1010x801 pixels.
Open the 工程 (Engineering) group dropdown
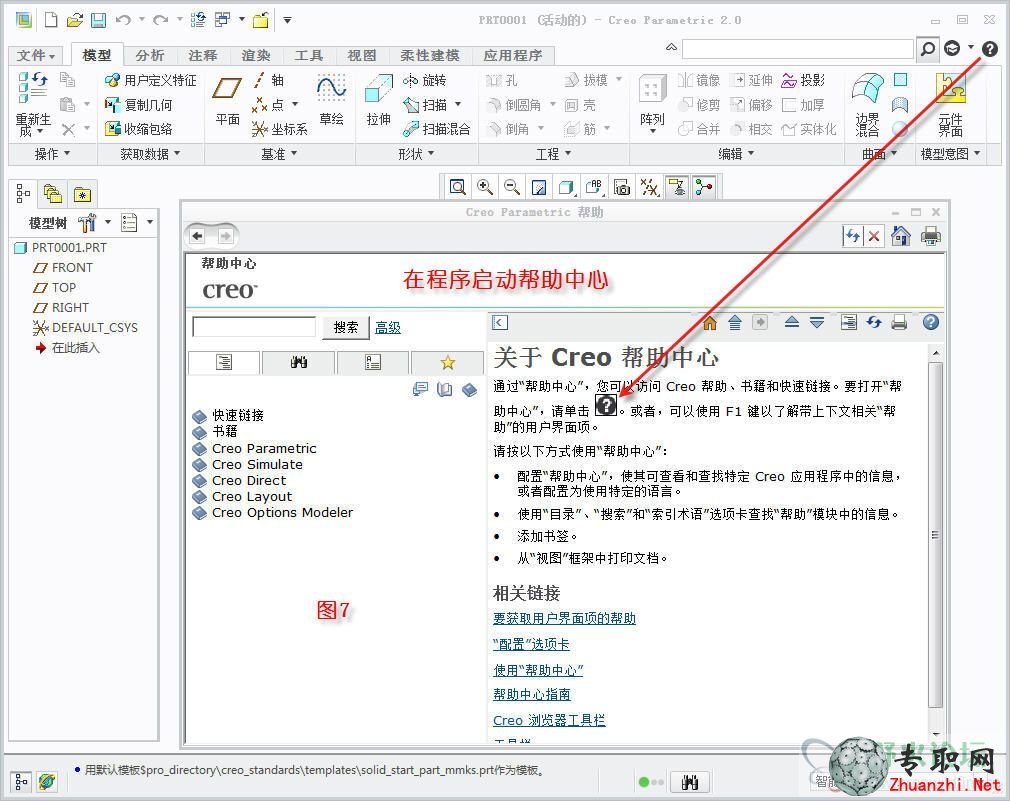pyautogui.click(x=553, y=154)
